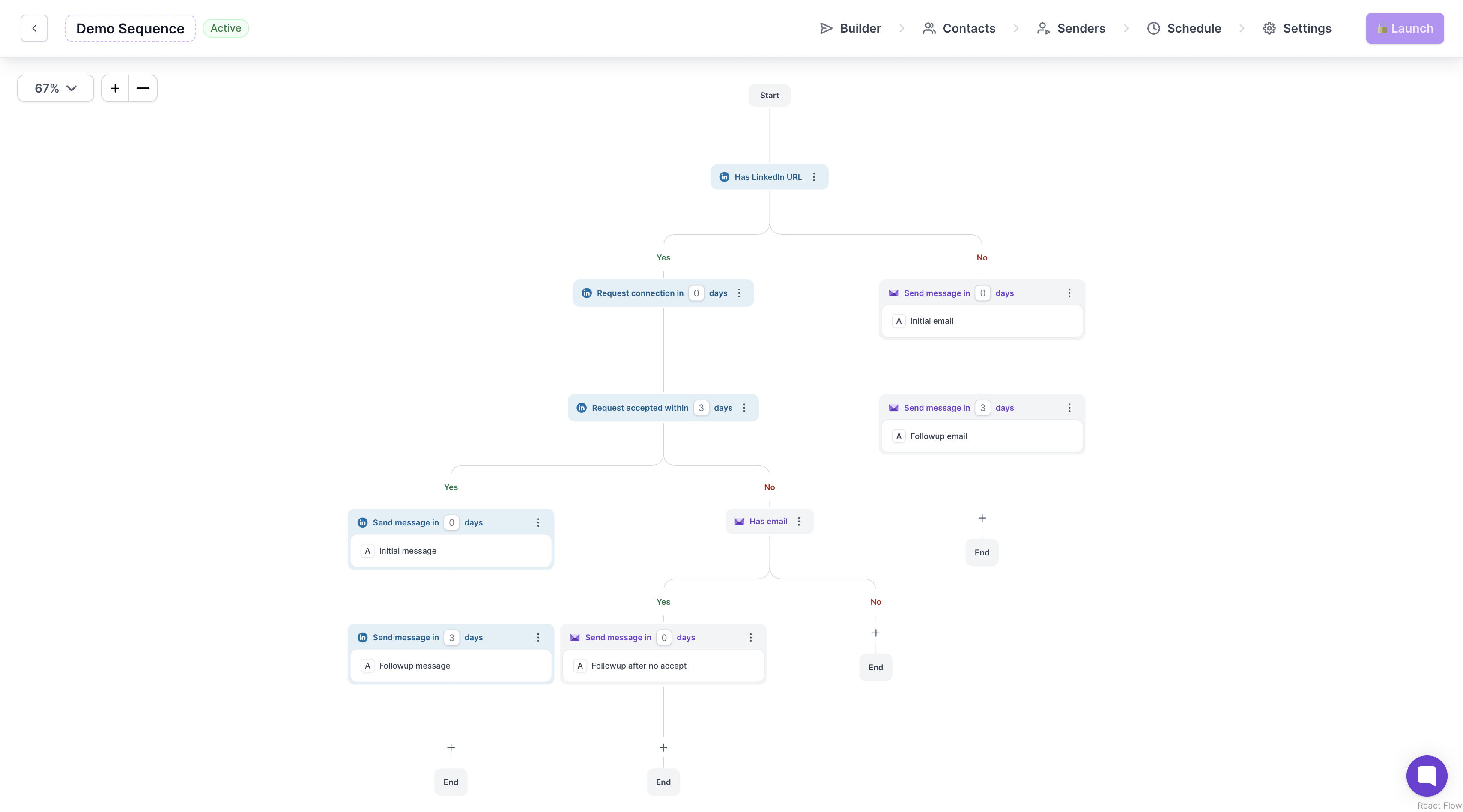Click the LinkedIn icon on Request connection

[587, 293]
